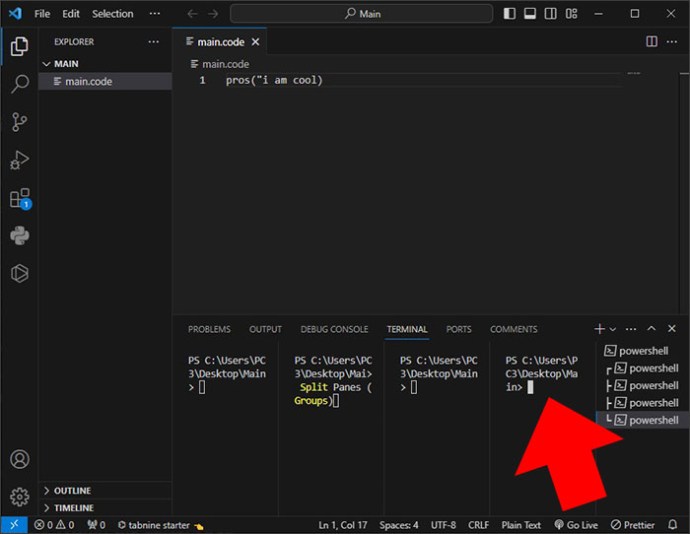This screenshot has width=690, height=534.
Task: Open editor More Actions ellipsis
Action: click(672, 41)
